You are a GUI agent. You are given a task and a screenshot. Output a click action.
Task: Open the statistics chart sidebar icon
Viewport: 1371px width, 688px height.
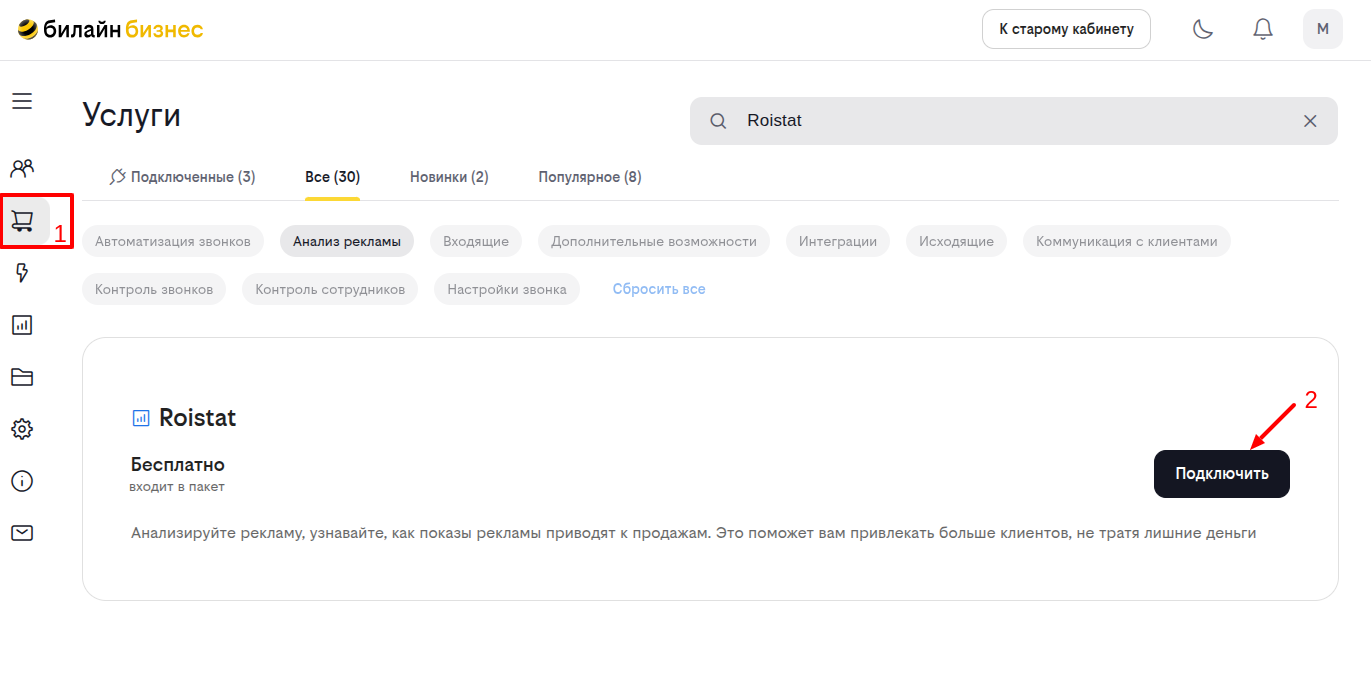coord(22,325)
